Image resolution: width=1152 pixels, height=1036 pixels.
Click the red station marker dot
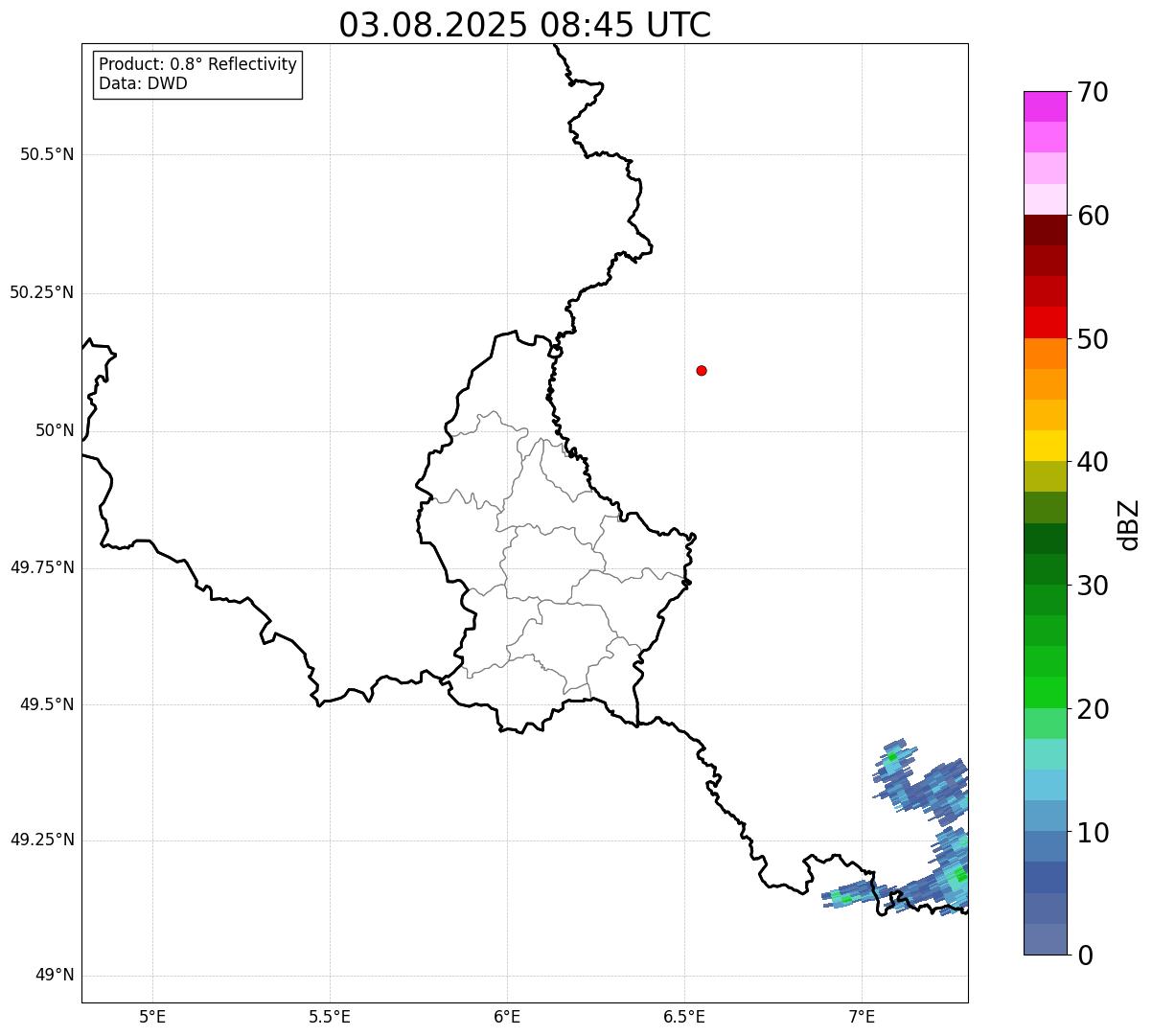tap(702, 370)
